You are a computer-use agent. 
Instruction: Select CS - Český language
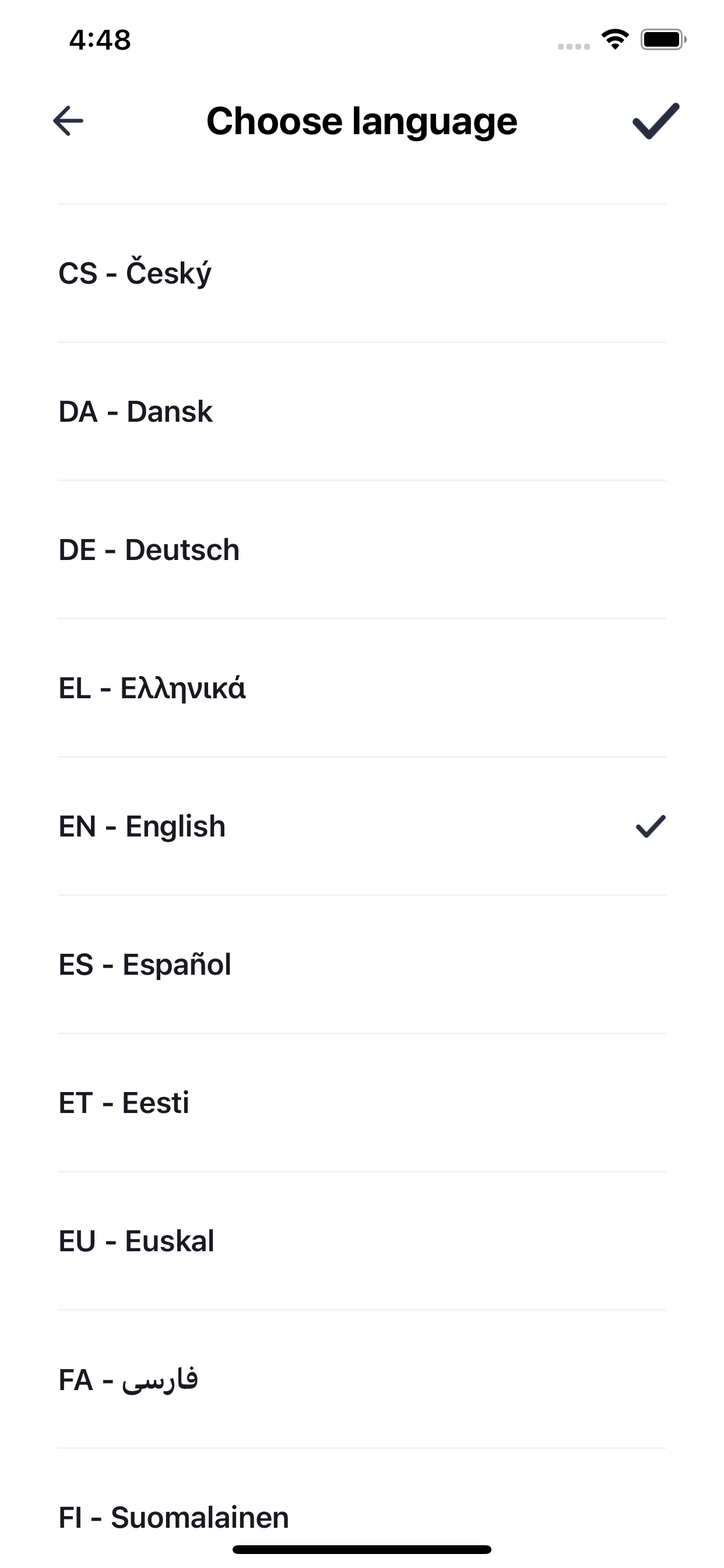point(362,274)
